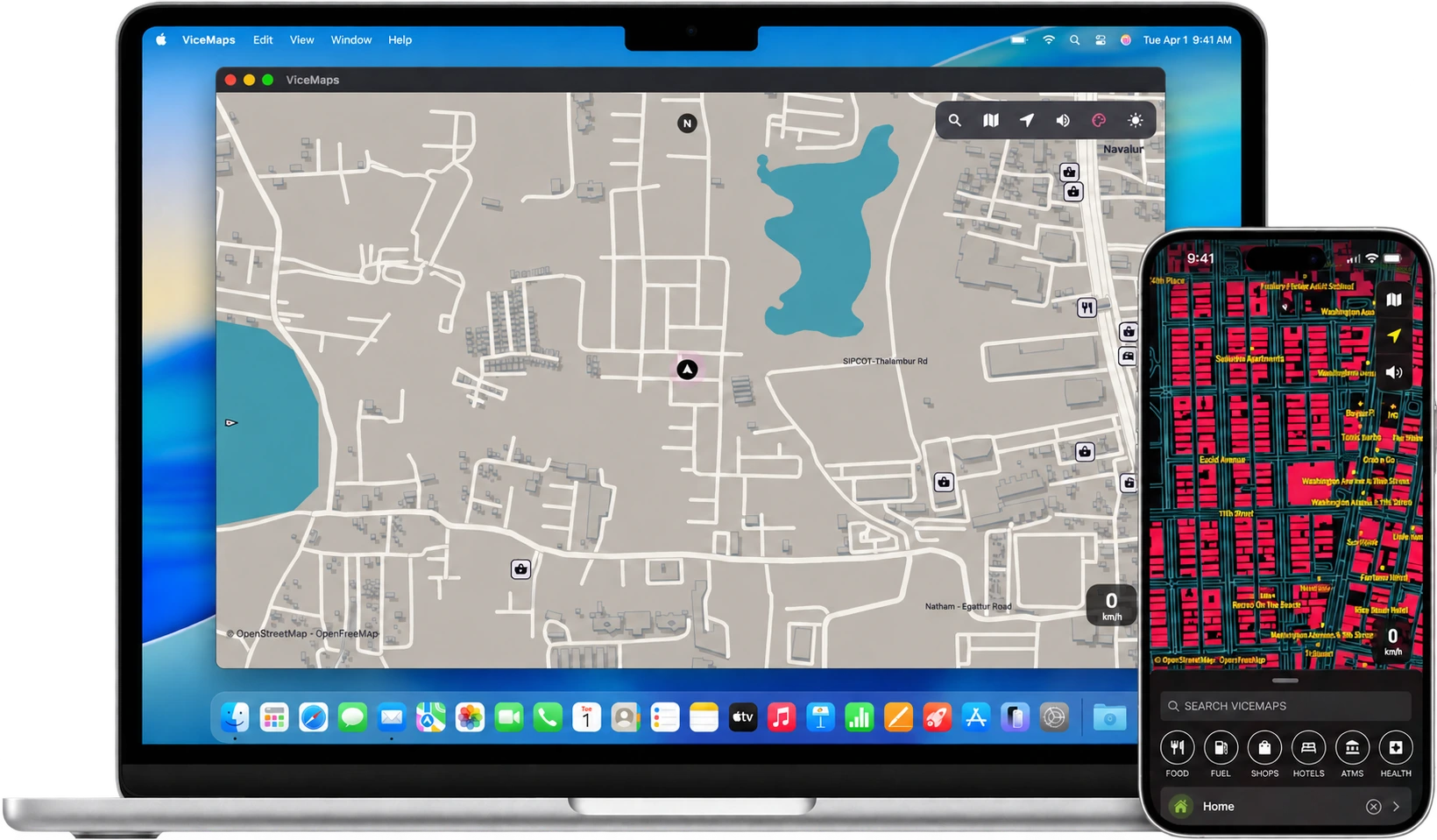This screenshot has height=840, width=1437.
Task: Open Spotlight search in the menu bar
Action: pyautogui.click(x=1074, y=39)
